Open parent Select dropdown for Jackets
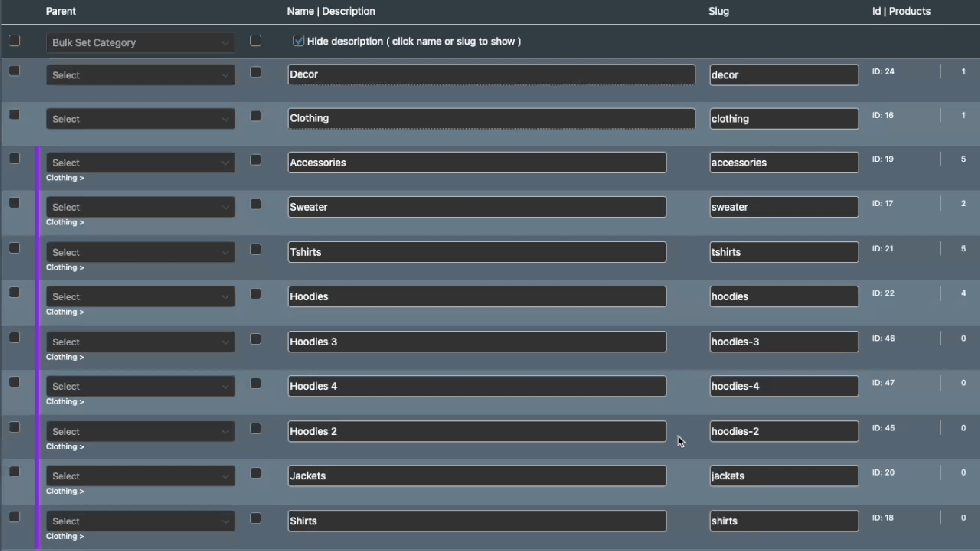The image size is (980, 551). coord(141,475)
